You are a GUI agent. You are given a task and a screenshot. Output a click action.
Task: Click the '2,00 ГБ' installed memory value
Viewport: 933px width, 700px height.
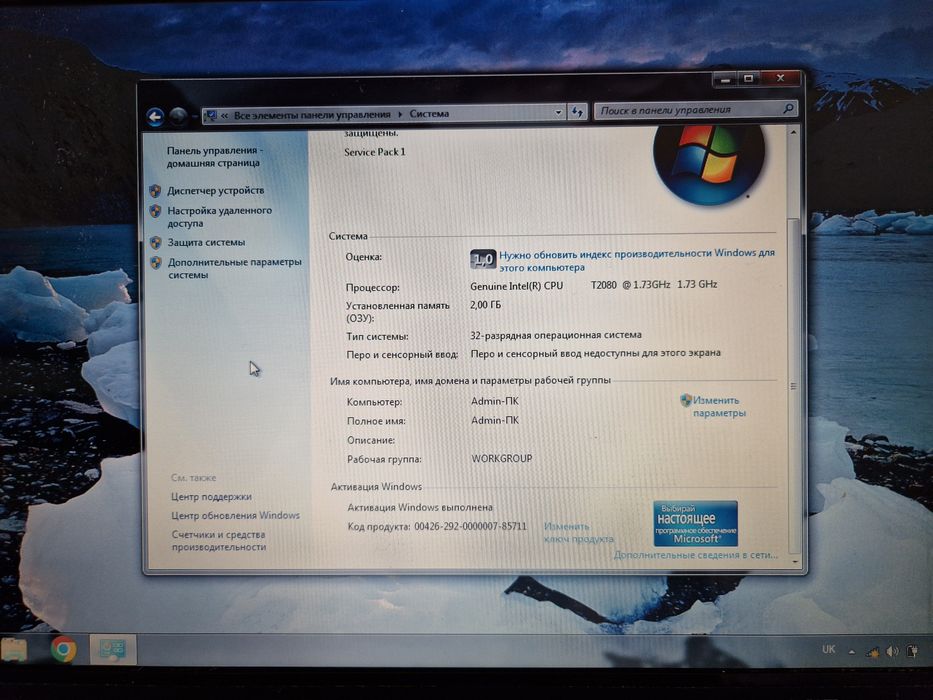pos(486,305)
